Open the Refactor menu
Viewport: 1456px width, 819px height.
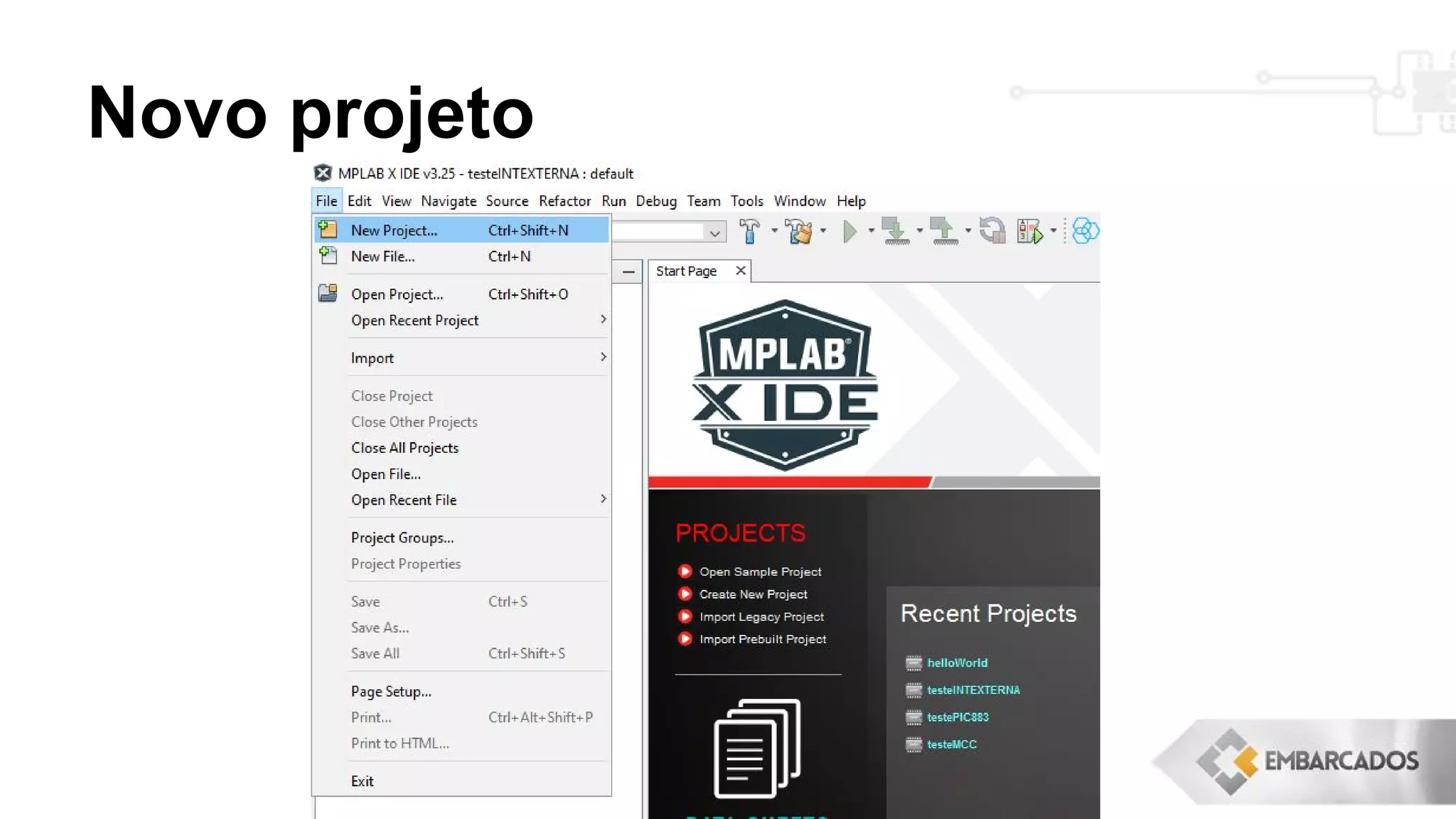(564, 201)
